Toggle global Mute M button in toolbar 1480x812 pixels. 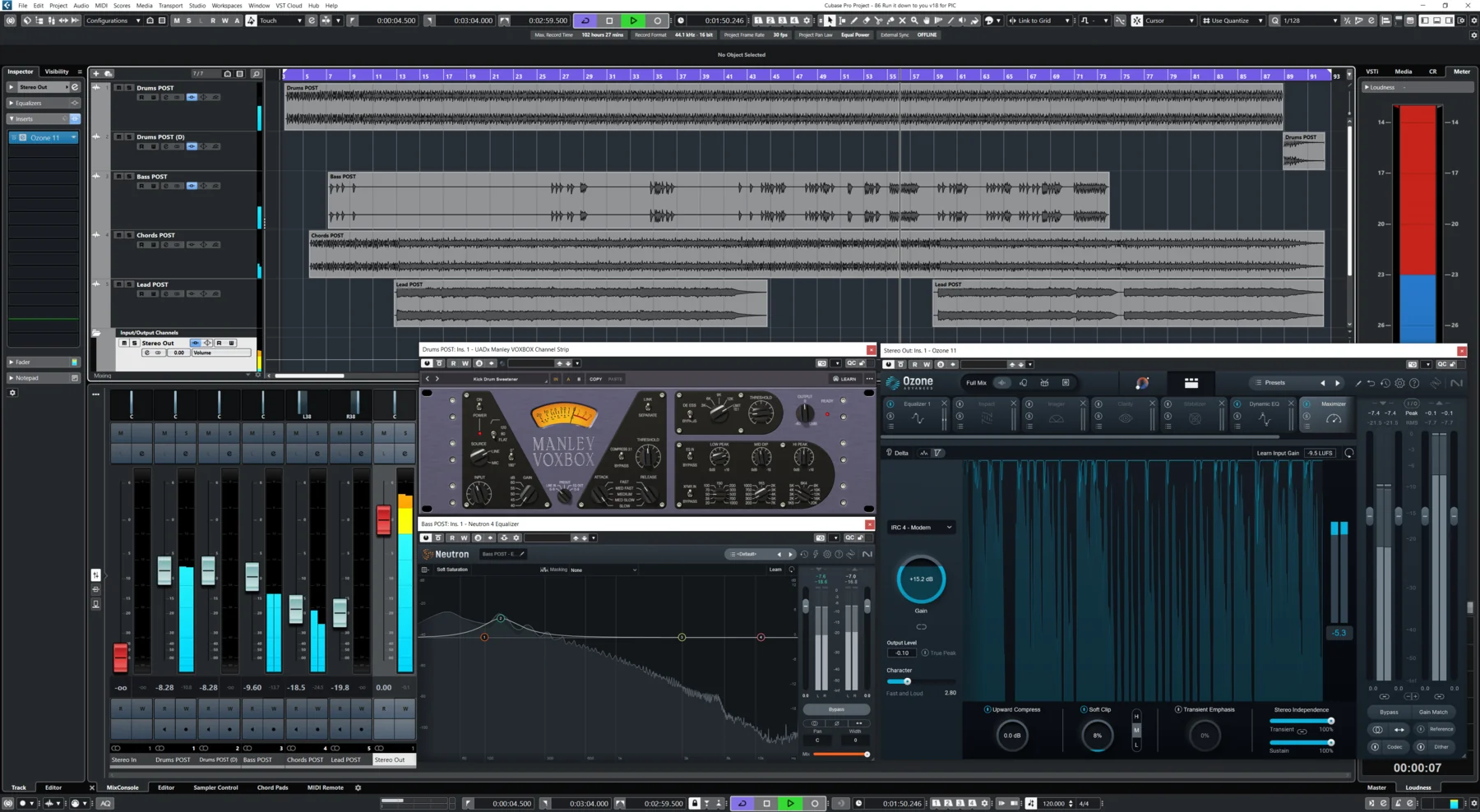(176, 21)
